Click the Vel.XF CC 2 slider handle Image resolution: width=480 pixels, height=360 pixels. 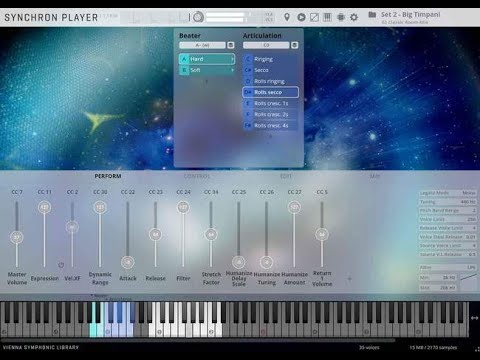[x=72, y=227]
